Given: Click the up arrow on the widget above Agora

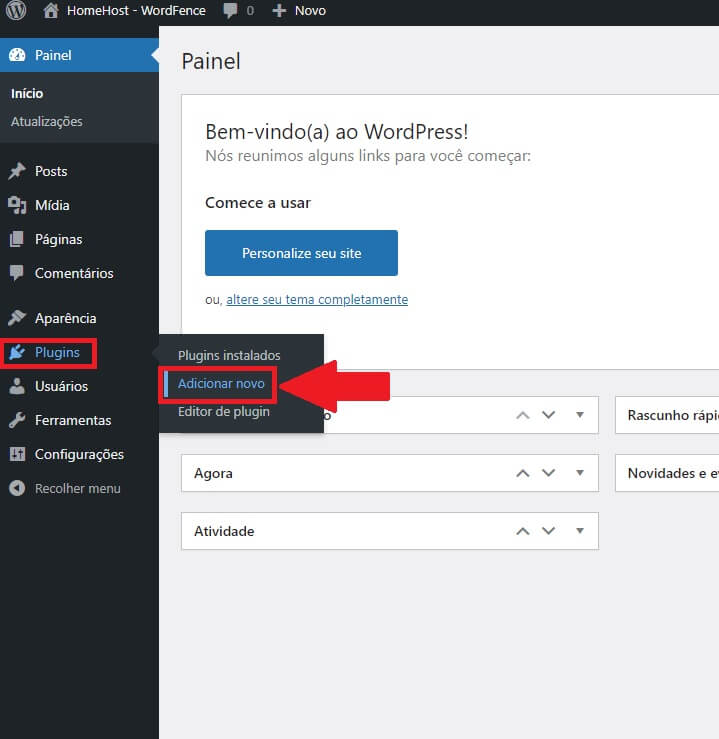Looking at the screenshot, I should point(523,415).
